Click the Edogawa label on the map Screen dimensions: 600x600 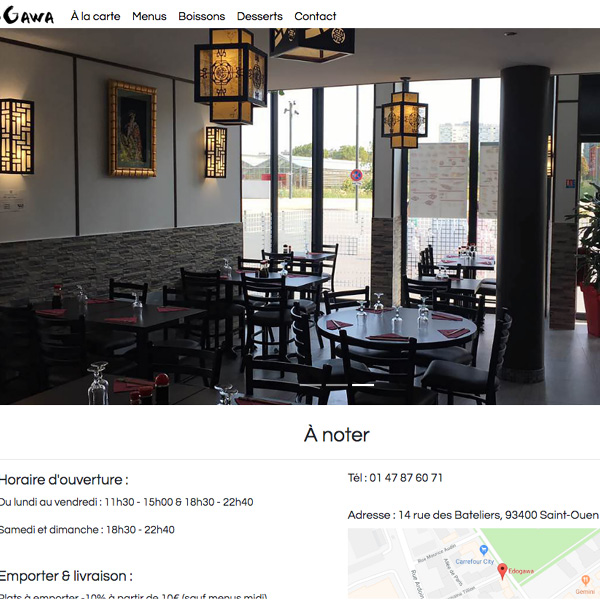coord(521,571)
